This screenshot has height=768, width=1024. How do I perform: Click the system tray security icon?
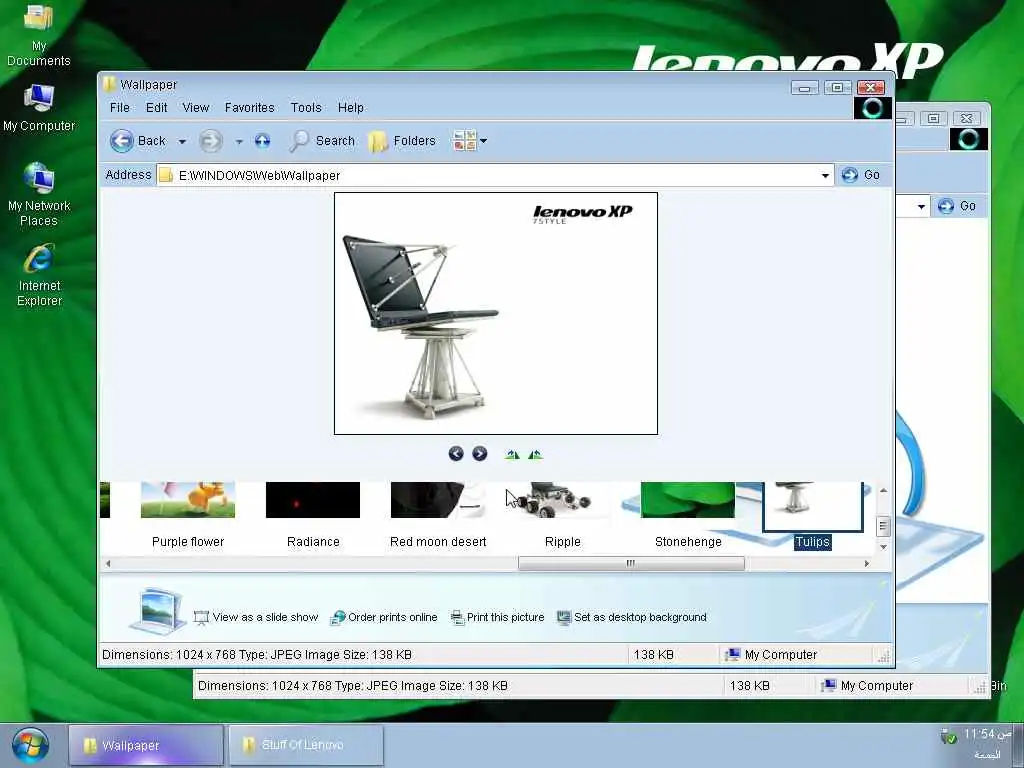click(x=948, y=737)
